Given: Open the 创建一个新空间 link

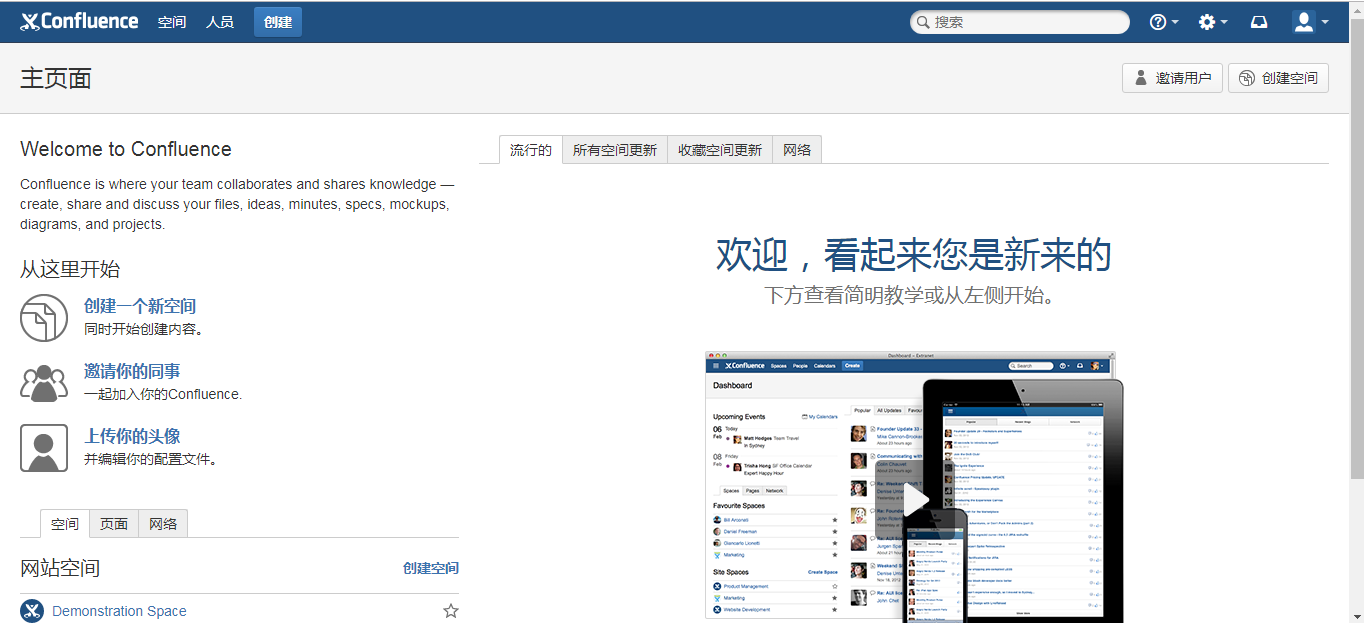Looking at the screenshot, I should [x=140, y=306].
